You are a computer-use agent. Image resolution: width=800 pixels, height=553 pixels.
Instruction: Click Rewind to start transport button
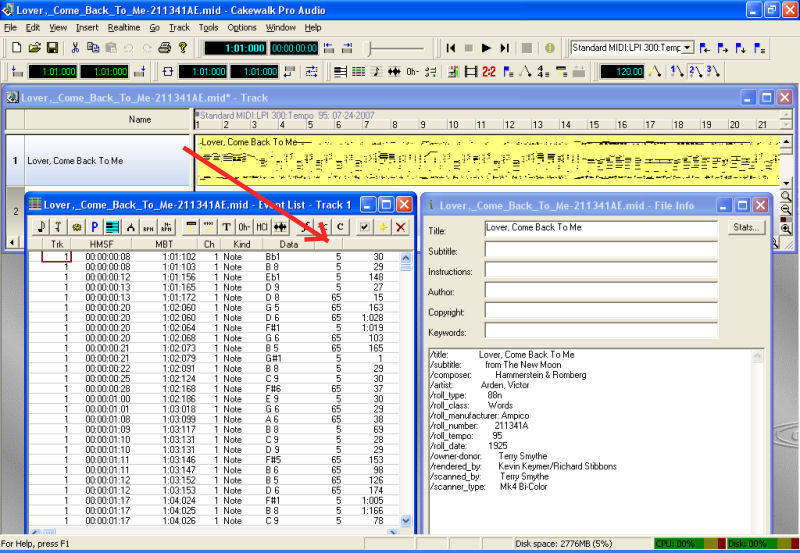point(450,48)
